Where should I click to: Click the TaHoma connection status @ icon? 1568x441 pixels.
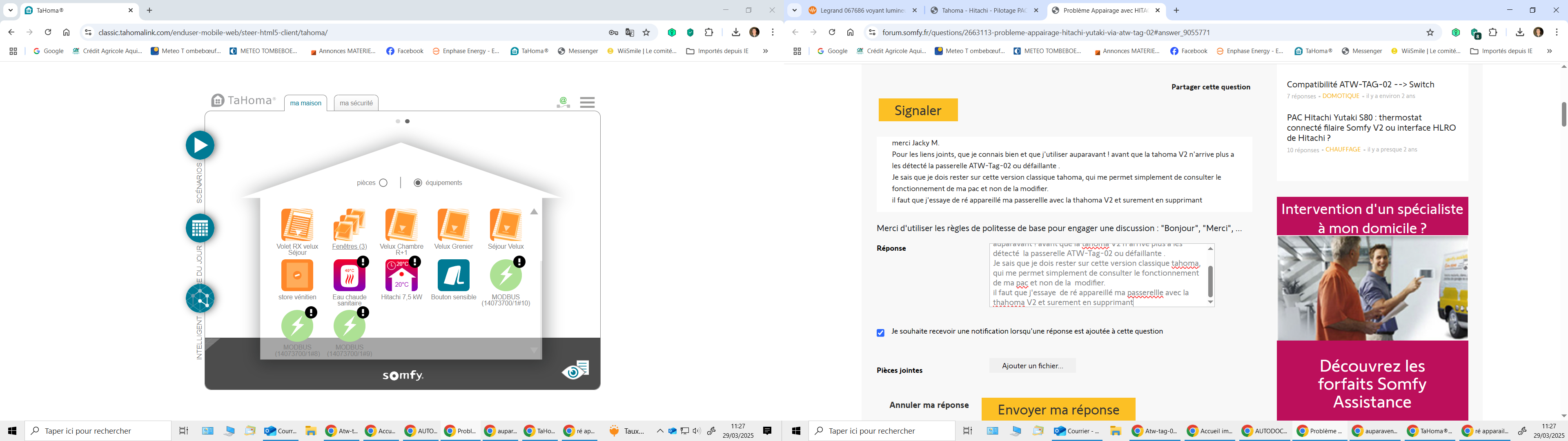point(563,102)
